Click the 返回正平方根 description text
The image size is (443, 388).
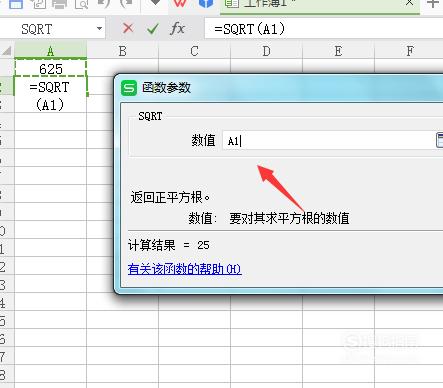170,197
